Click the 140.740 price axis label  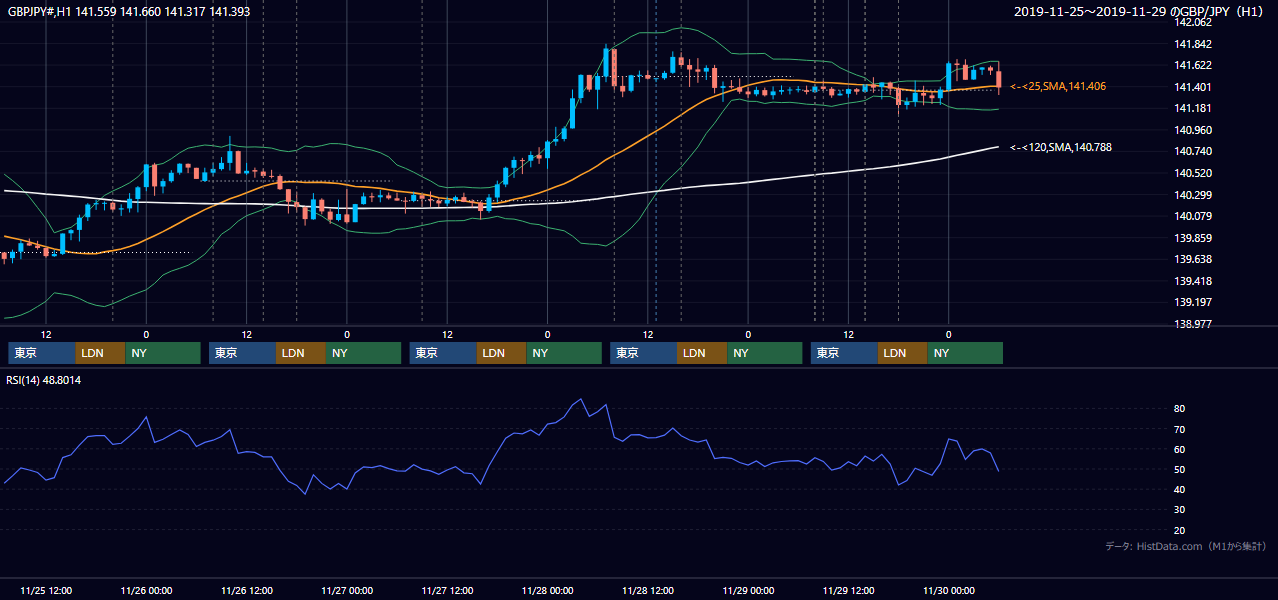click(1193, 152)
